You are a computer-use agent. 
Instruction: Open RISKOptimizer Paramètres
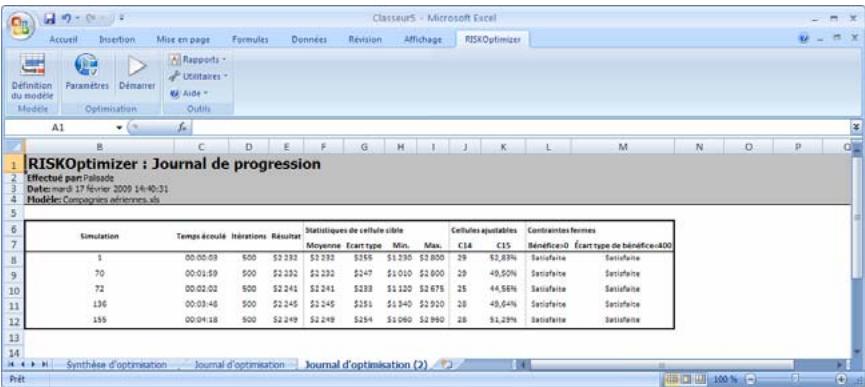coord(87,73)
